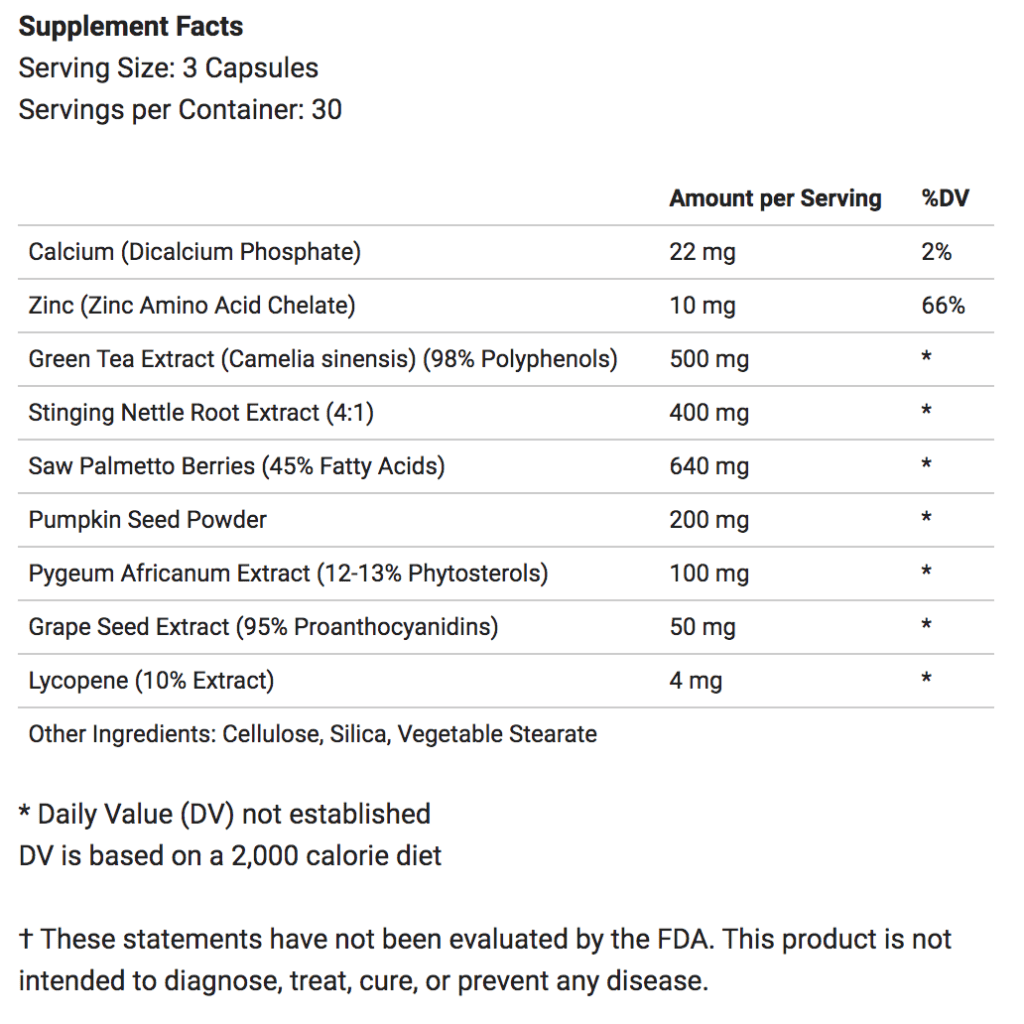Select the Pumpkin Seed Powder row label

pos(148,520)
